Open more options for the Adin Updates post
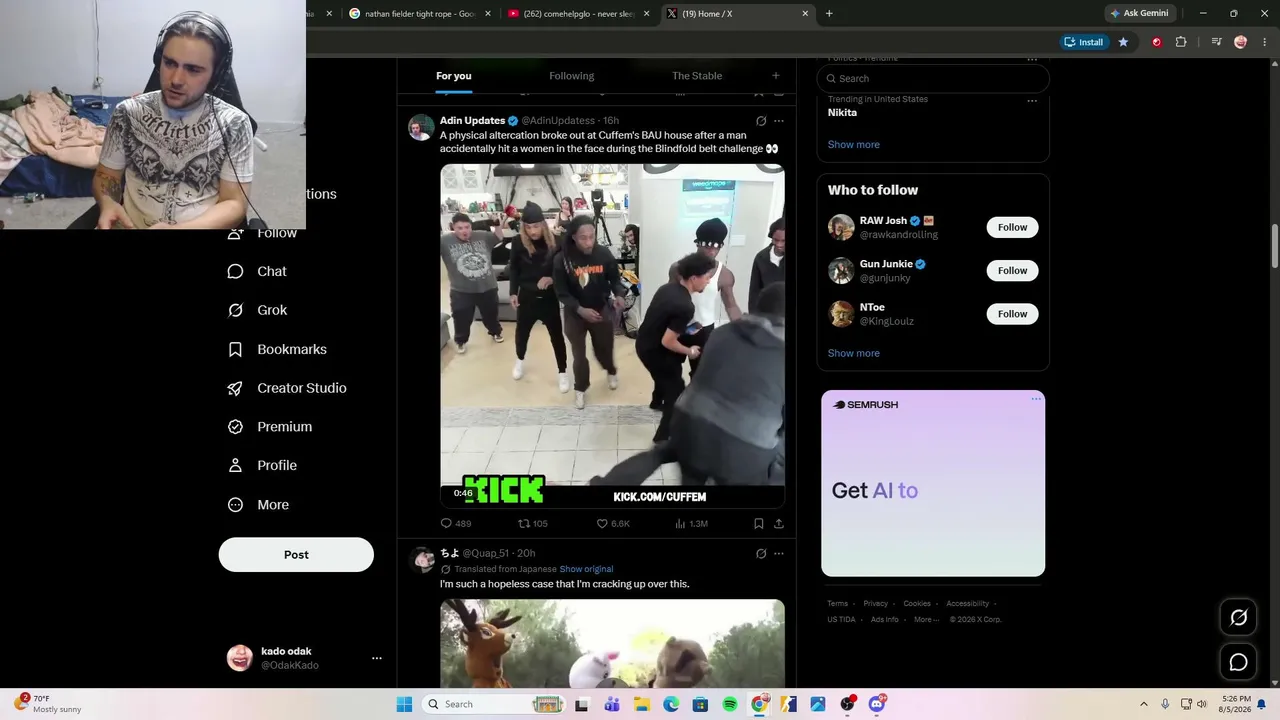The image size is (1280, 720). click(779, 121)
